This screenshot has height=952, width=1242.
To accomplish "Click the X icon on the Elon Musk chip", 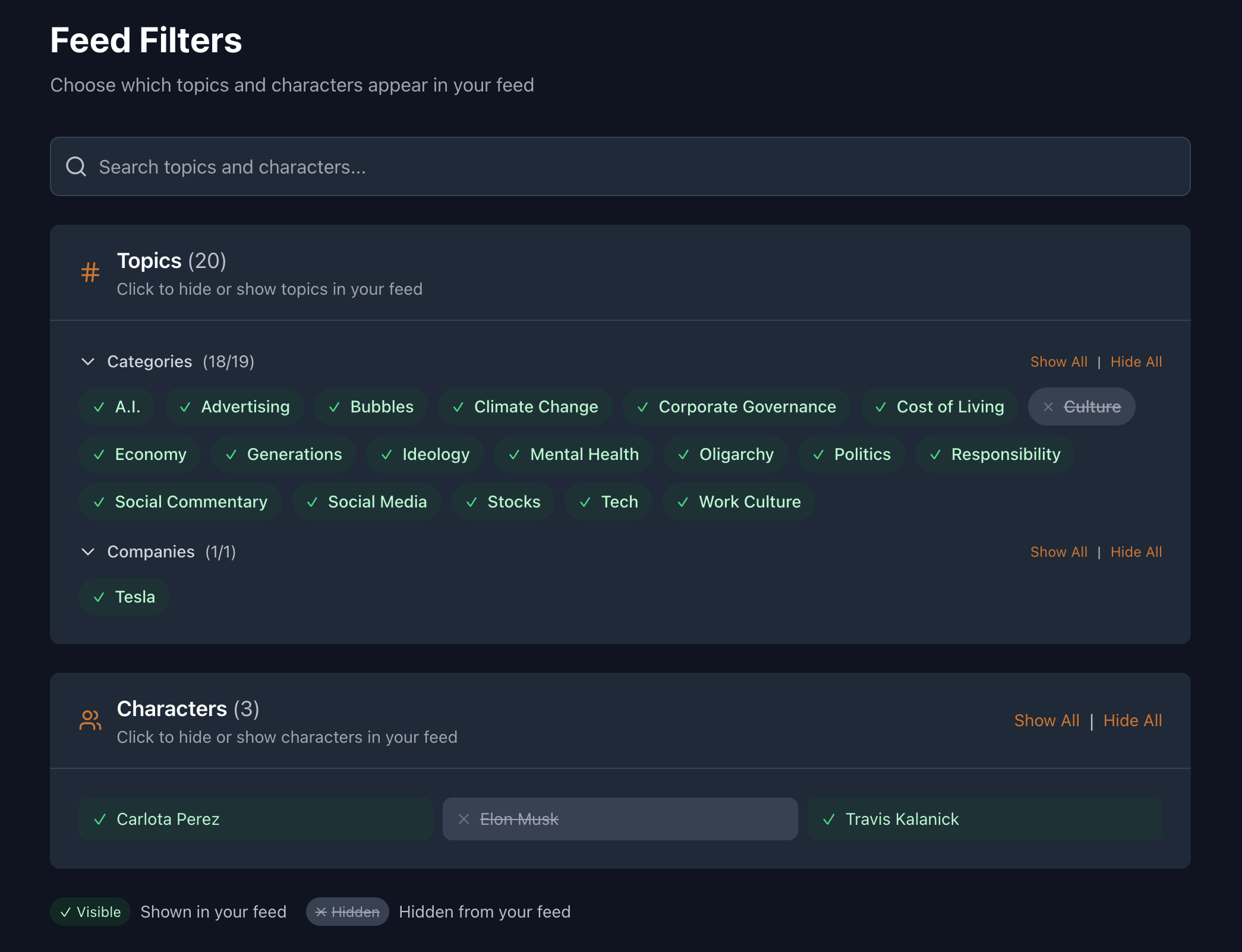I will (464, 819).
